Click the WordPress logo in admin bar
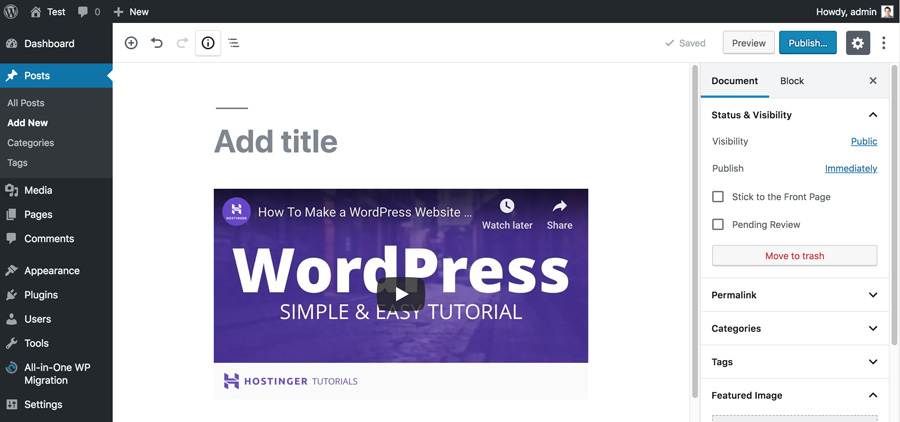Image resolution: width=900 pixels, height=422 pixels. click(11, 11)
